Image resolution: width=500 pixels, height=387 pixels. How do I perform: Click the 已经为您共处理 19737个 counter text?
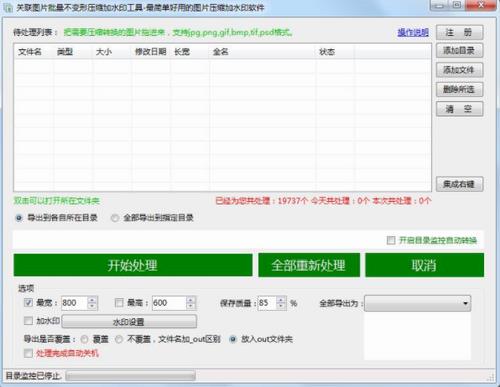coord(261,201)
